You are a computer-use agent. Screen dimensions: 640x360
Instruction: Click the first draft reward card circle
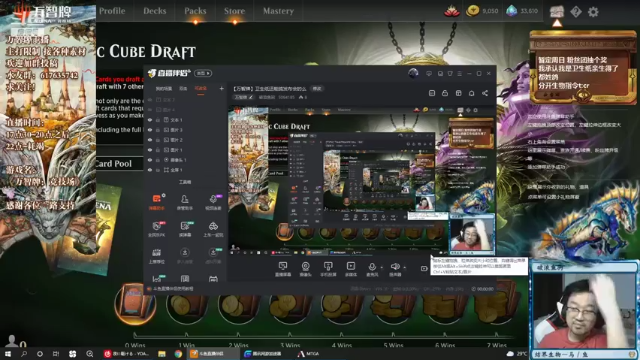pos(135,304)
